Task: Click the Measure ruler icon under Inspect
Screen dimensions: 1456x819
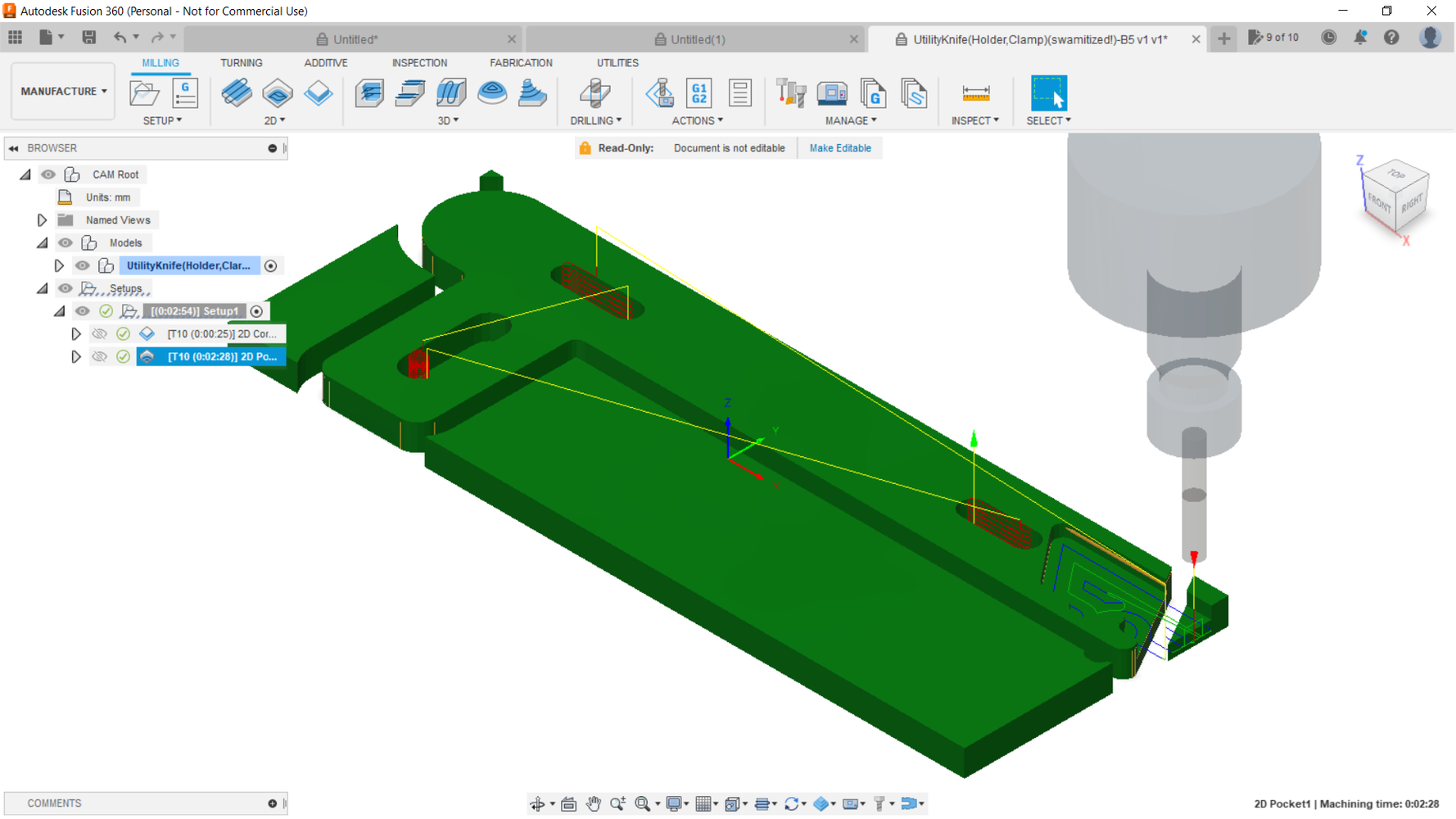Action: point(975,93)
